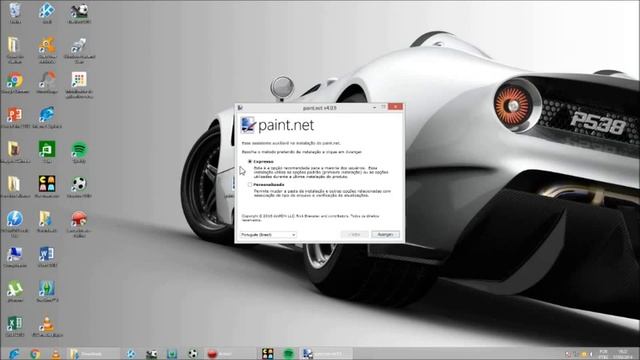Click the clock in the system tray
Screen dimensions: 640x360
coord(623,354)
